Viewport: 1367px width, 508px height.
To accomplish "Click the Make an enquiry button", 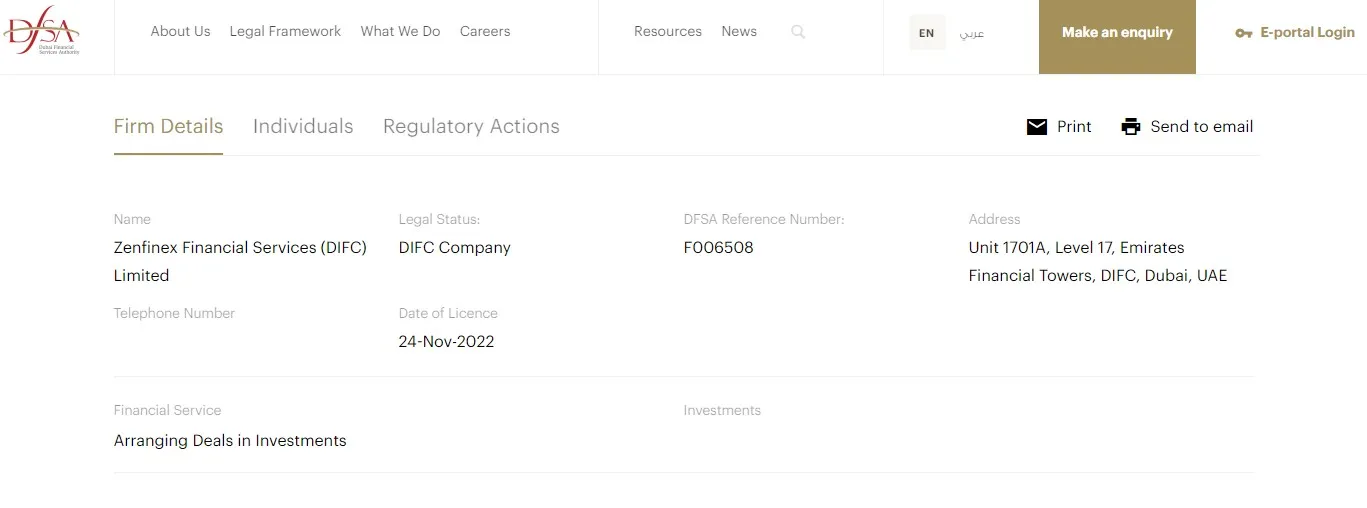I will pyautogui.click(x=1117, y=37).
